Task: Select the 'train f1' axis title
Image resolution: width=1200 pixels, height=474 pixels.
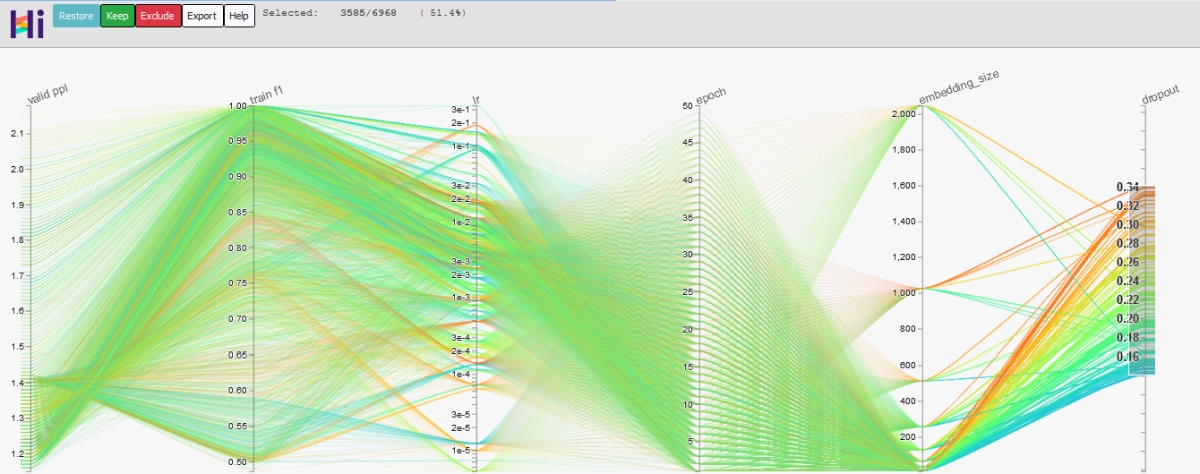Action: pos(266,93)
